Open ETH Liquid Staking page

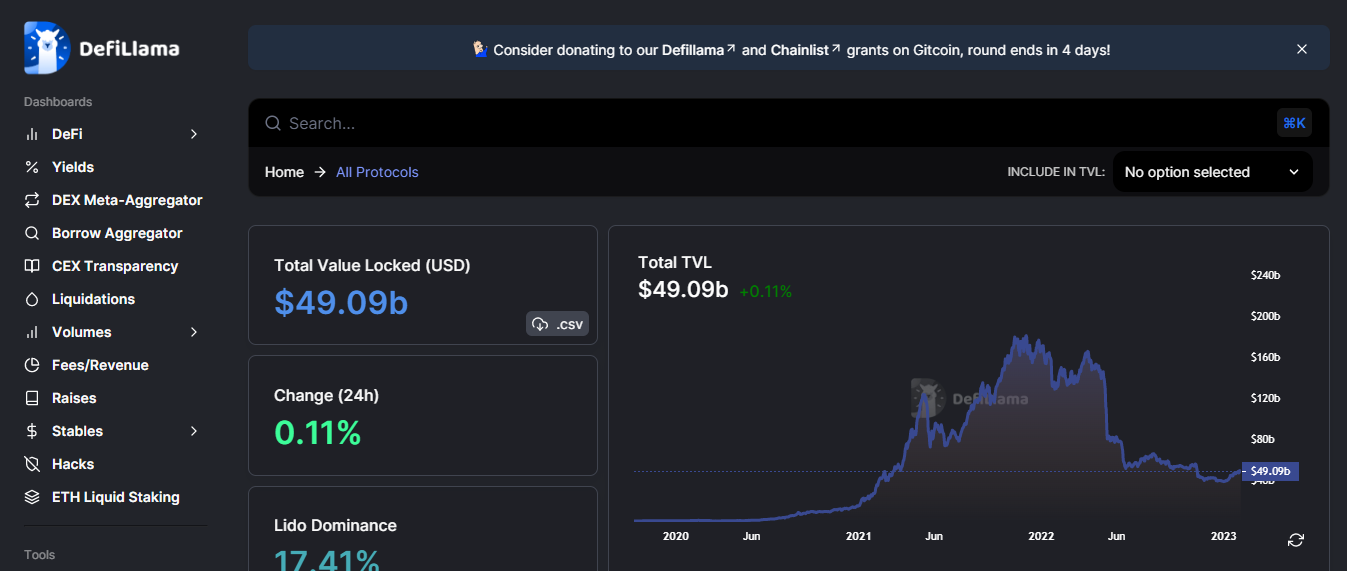(116, 497)
